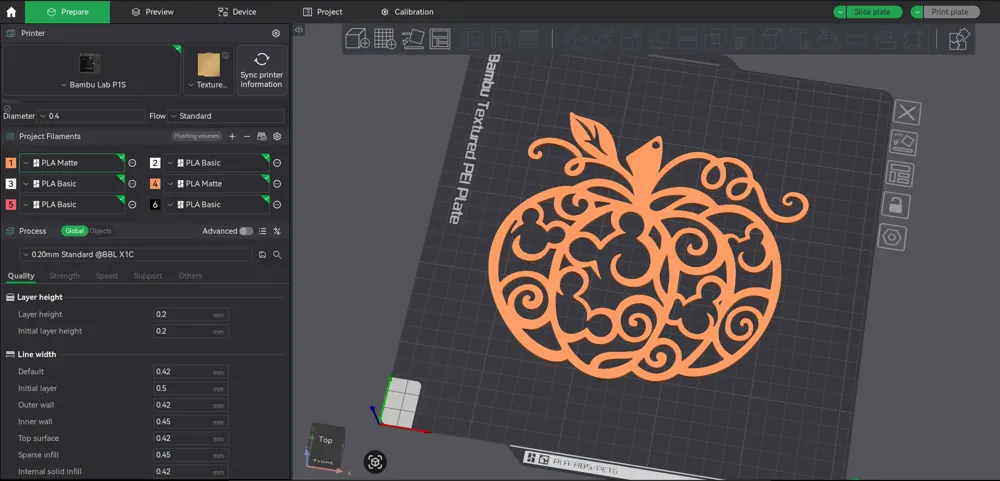Click the view orientation cube
The height and width of the screenshot is (481, 1000).
pyautogui.click(x=327, y=445)
